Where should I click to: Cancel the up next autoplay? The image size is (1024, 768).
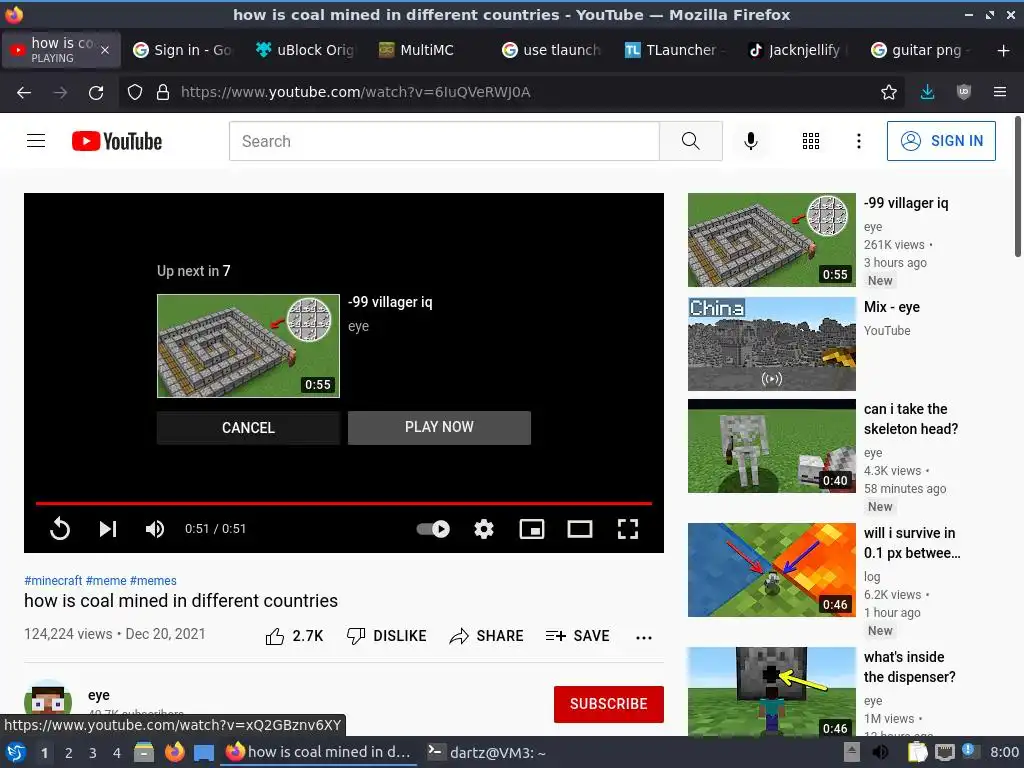248,428
